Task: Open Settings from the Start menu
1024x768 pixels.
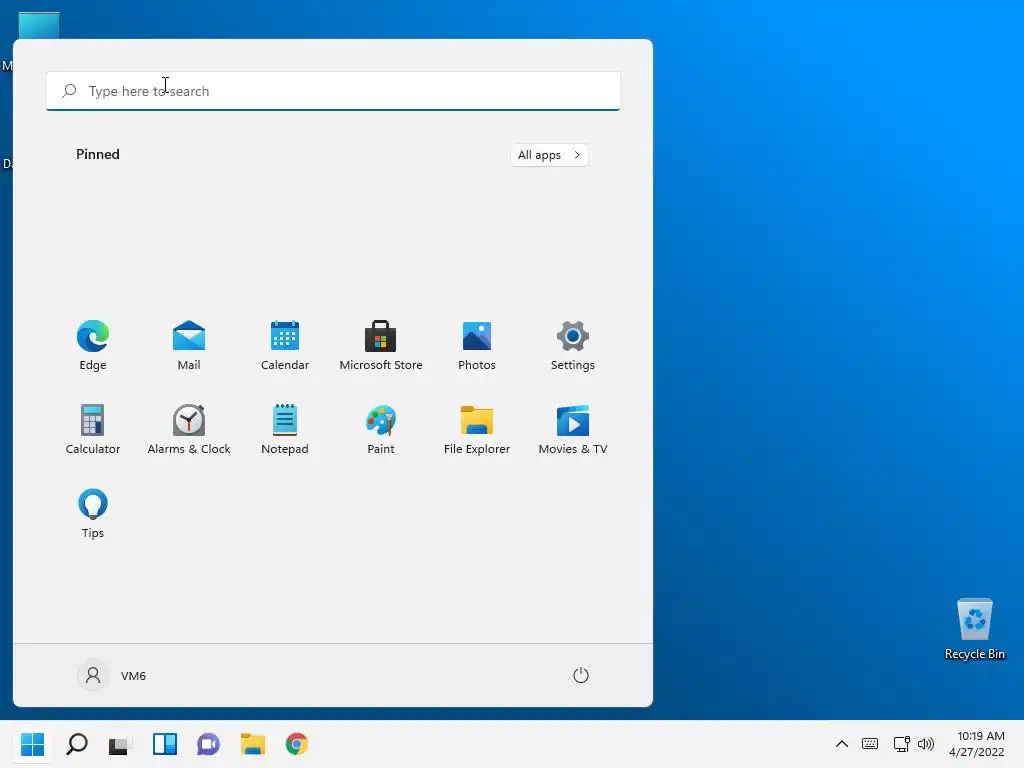Action: point(573,346)
